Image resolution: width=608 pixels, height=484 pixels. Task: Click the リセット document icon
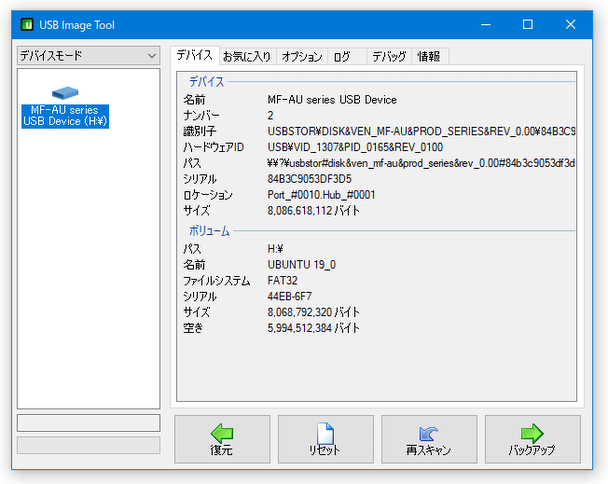[325, 433]
